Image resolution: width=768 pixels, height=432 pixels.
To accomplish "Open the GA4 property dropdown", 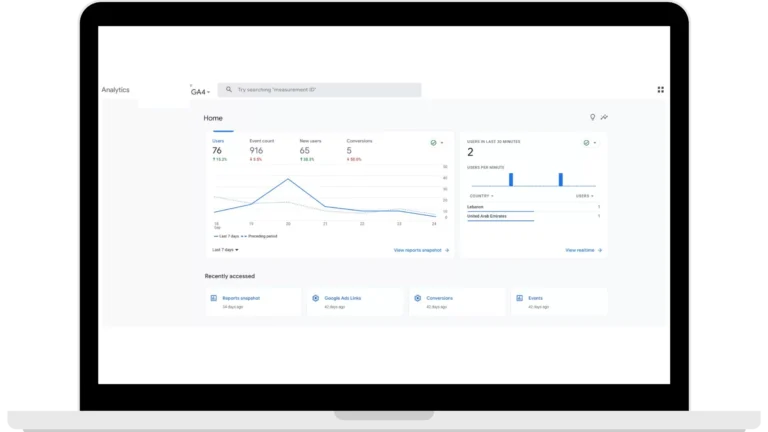I will (x=200, y=92).
